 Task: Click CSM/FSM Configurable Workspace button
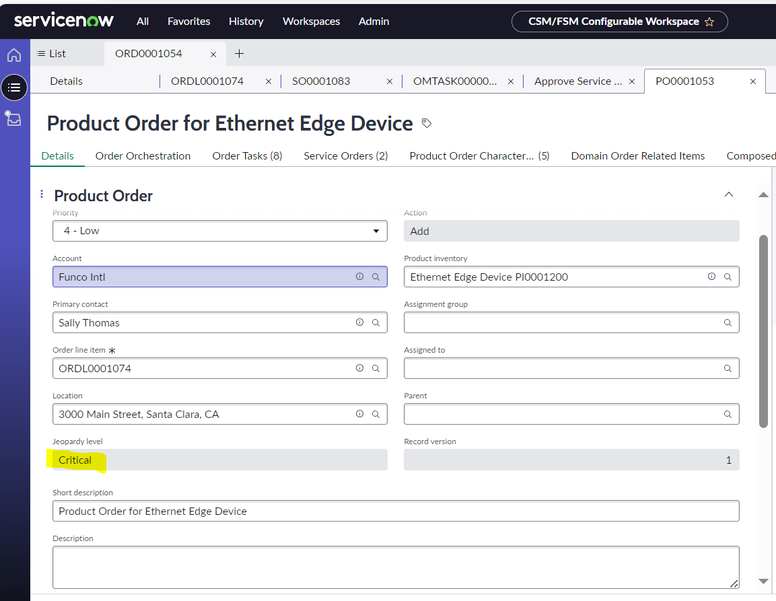point(619,22)
